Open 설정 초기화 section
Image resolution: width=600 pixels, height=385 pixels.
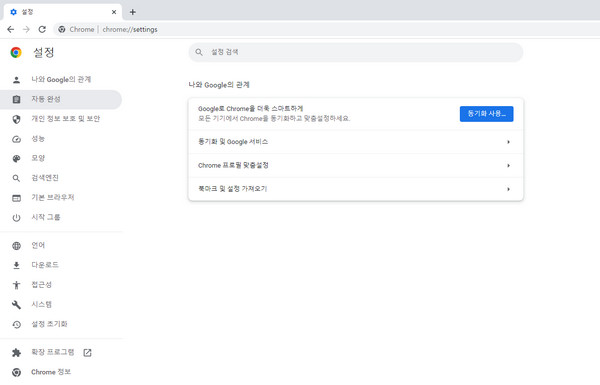61,324
